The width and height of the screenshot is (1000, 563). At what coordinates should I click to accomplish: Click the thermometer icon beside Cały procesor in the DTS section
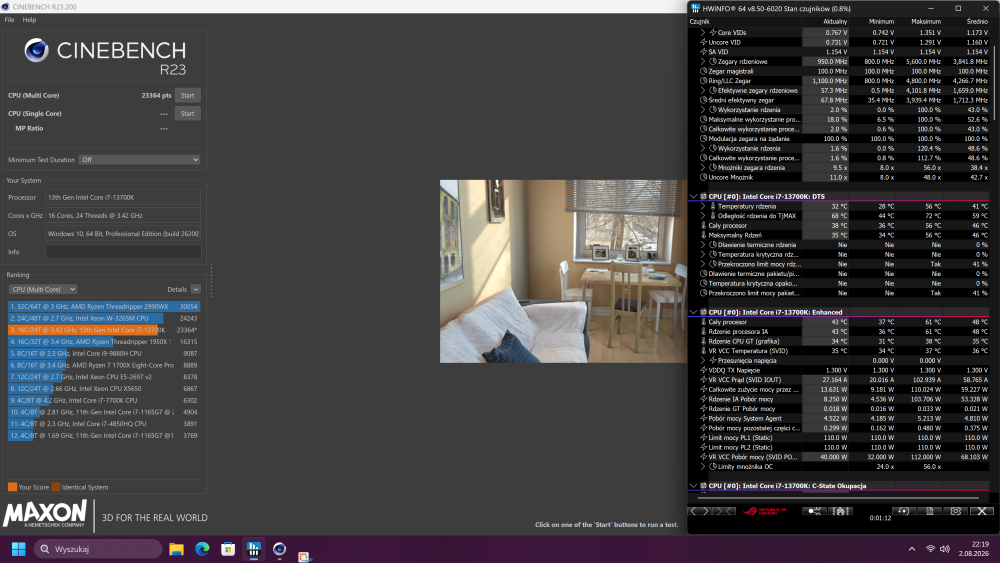coord(703,226)
